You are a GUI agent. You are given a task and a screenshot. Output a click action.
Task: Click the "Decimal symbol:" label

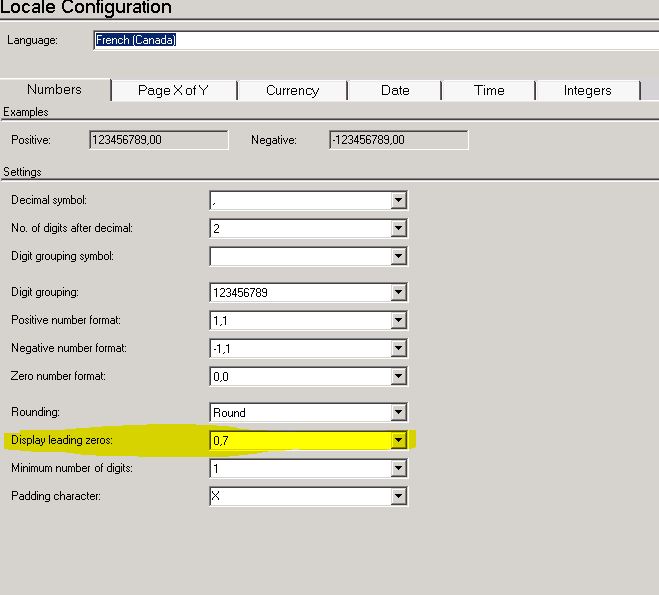pyautogui.click(x=49, y=200)
